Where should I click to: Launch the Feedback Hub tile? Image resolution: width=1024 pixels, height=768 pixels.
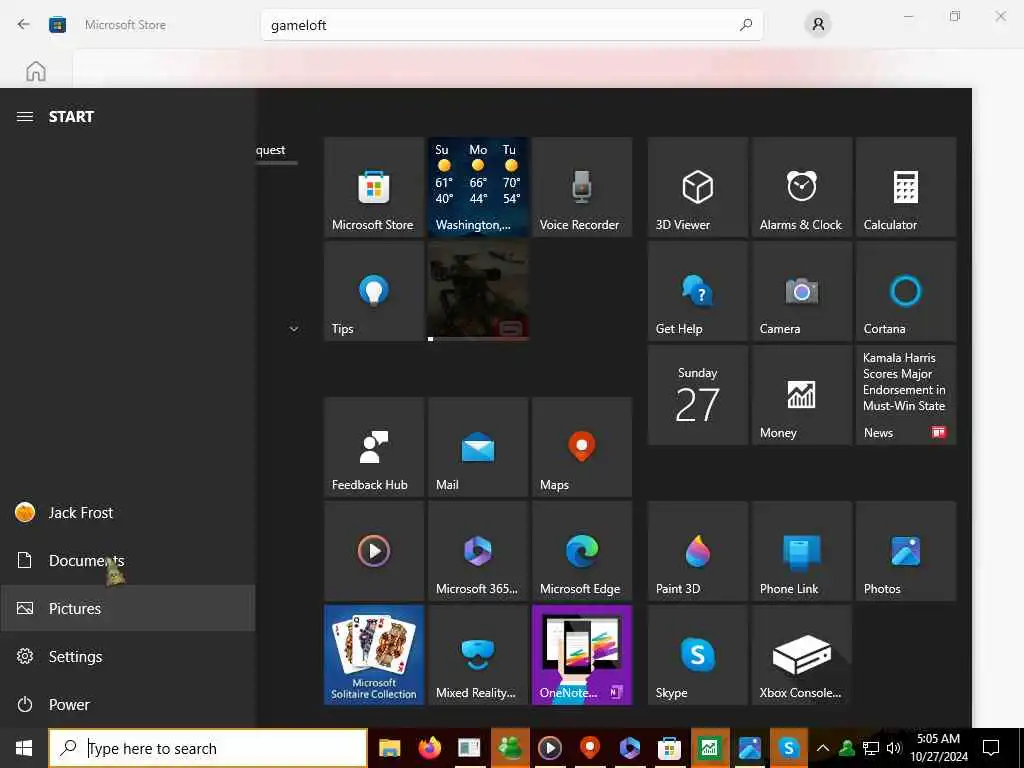[374, 447]
